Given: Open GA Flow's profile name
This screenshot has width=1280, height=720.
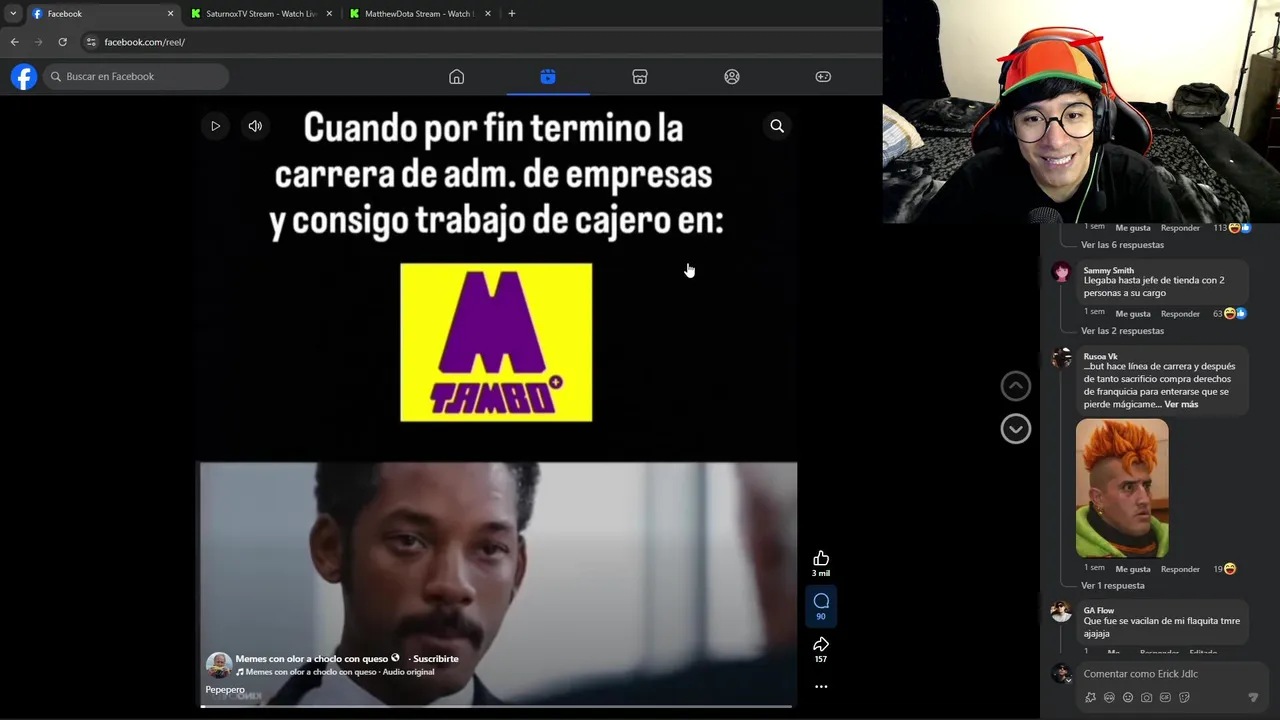Looking at the screenshot, I should click(x=1098, y=610).
